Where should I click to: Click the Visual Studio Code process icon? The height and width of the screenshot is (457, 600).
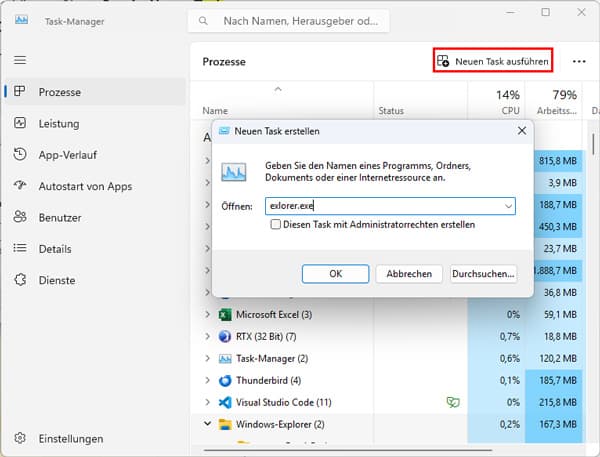225,402
